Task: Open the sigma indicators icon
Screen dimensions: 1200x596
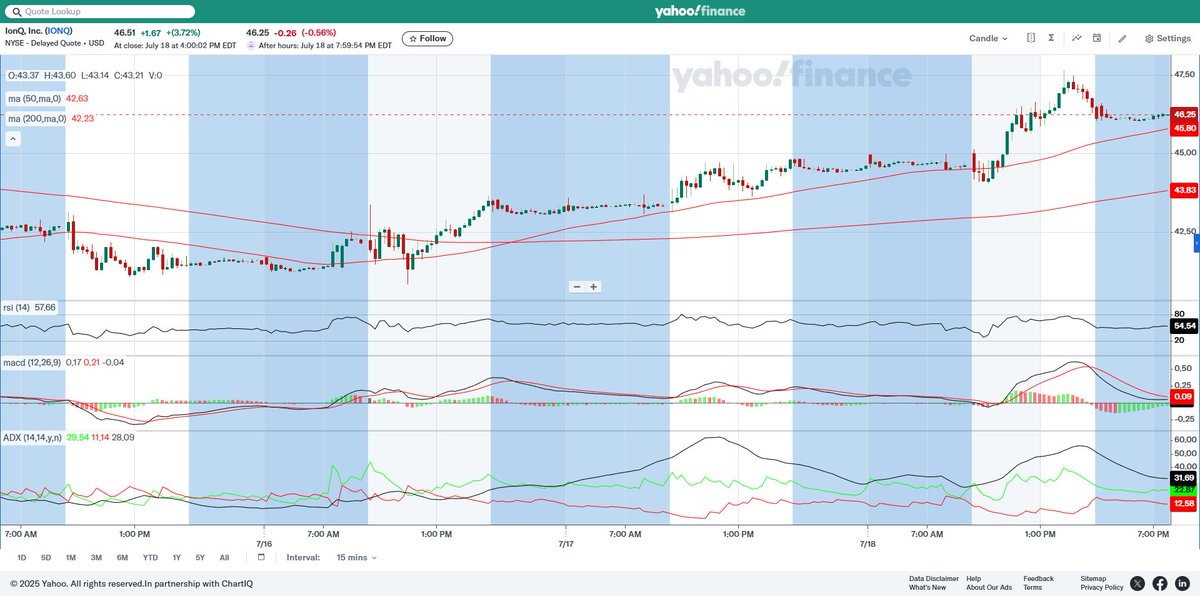Action: click(1052, 38)
